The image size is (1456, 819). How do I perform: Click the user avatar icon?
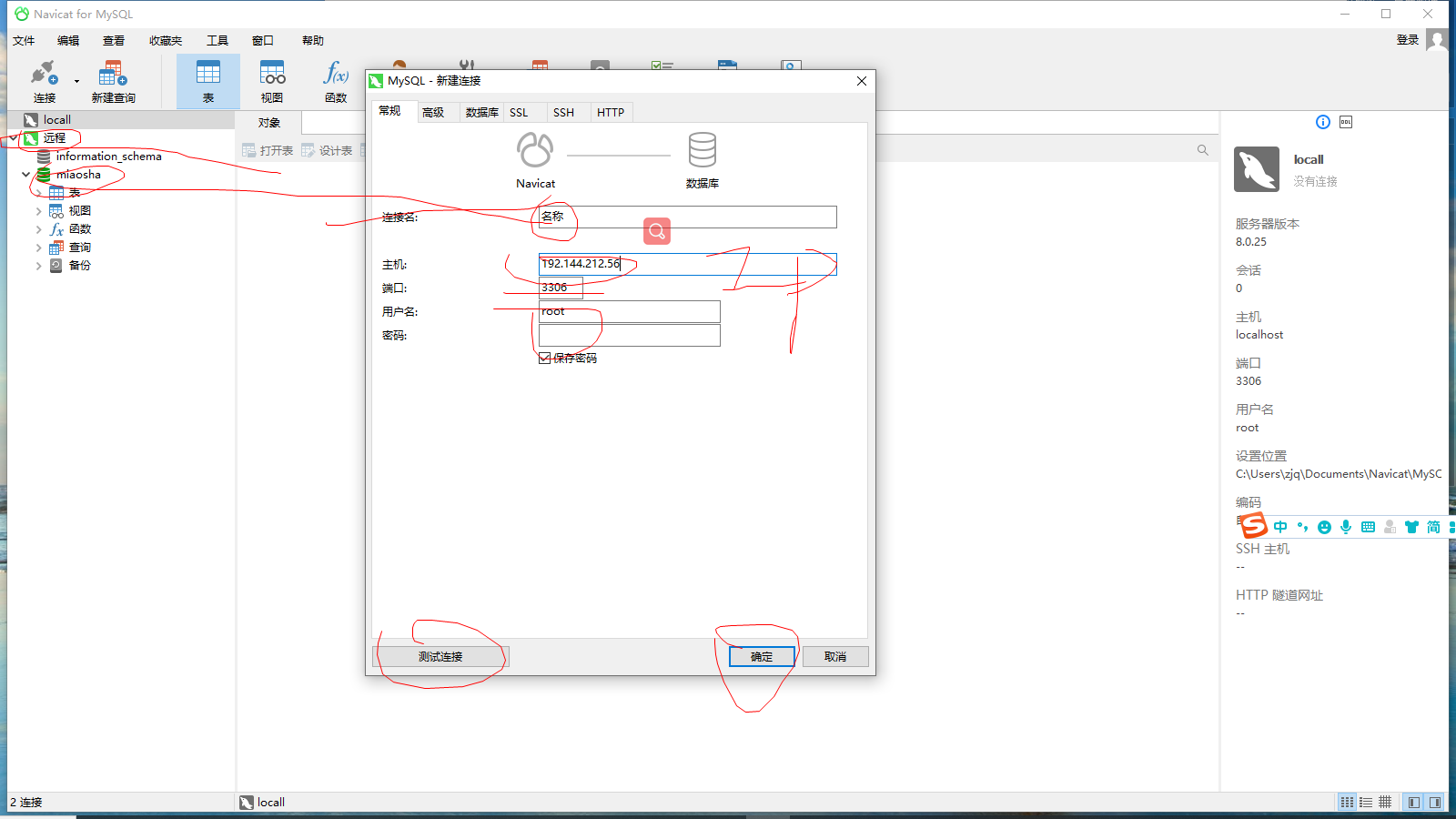click(x=1437, y=40)
